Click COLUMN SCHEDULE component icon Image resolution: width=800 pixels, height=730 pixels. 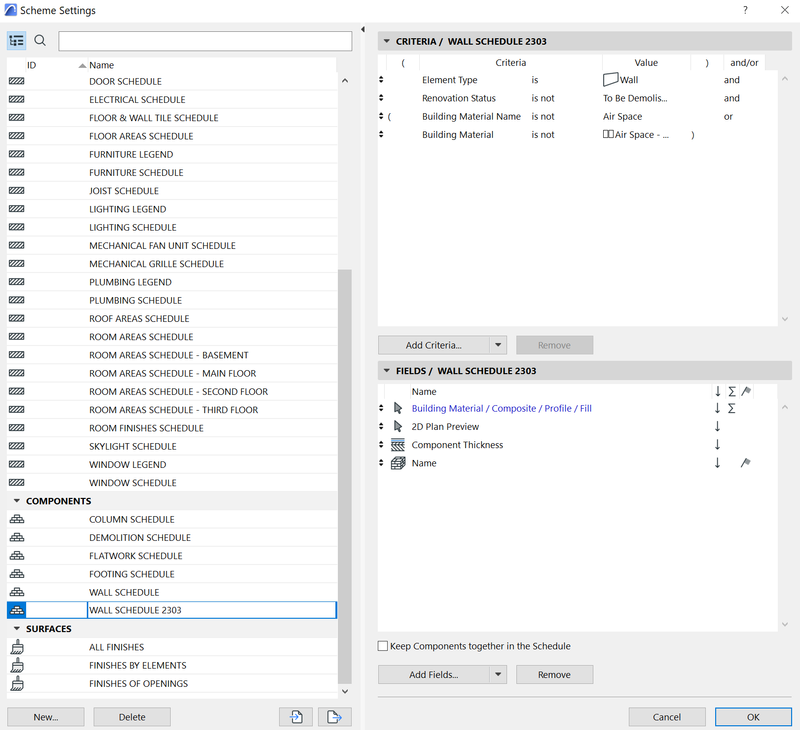[x=17, y=519]
